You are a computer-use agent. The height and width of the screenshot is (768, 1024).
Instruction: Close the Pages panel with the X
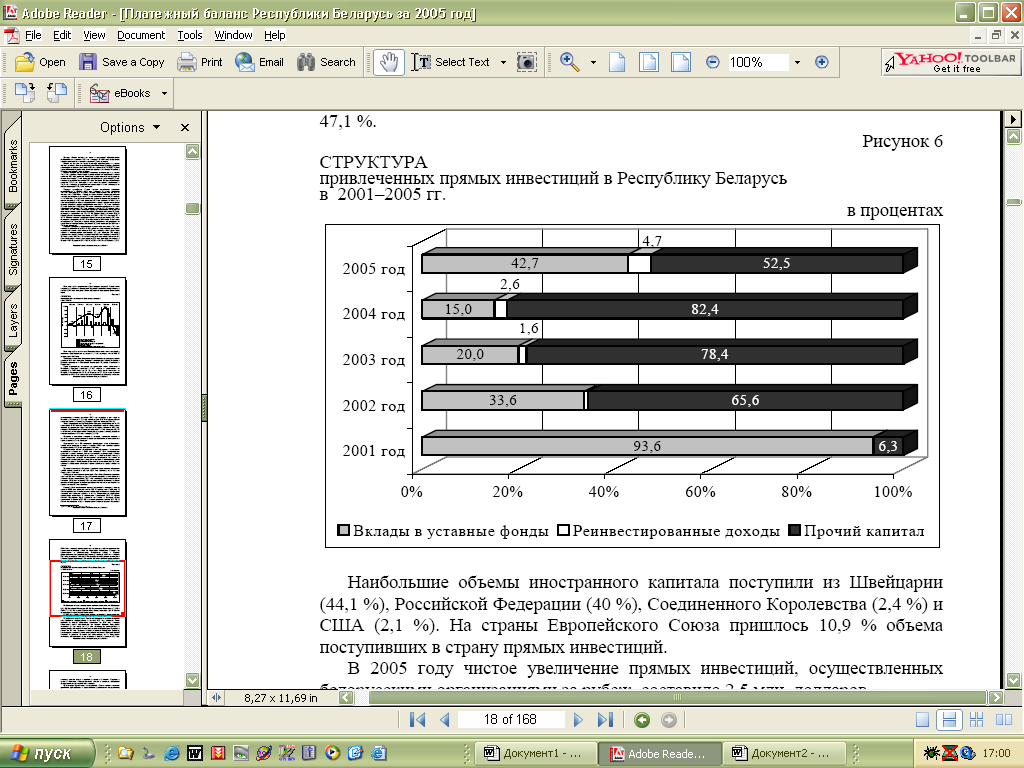pos(185,127)
